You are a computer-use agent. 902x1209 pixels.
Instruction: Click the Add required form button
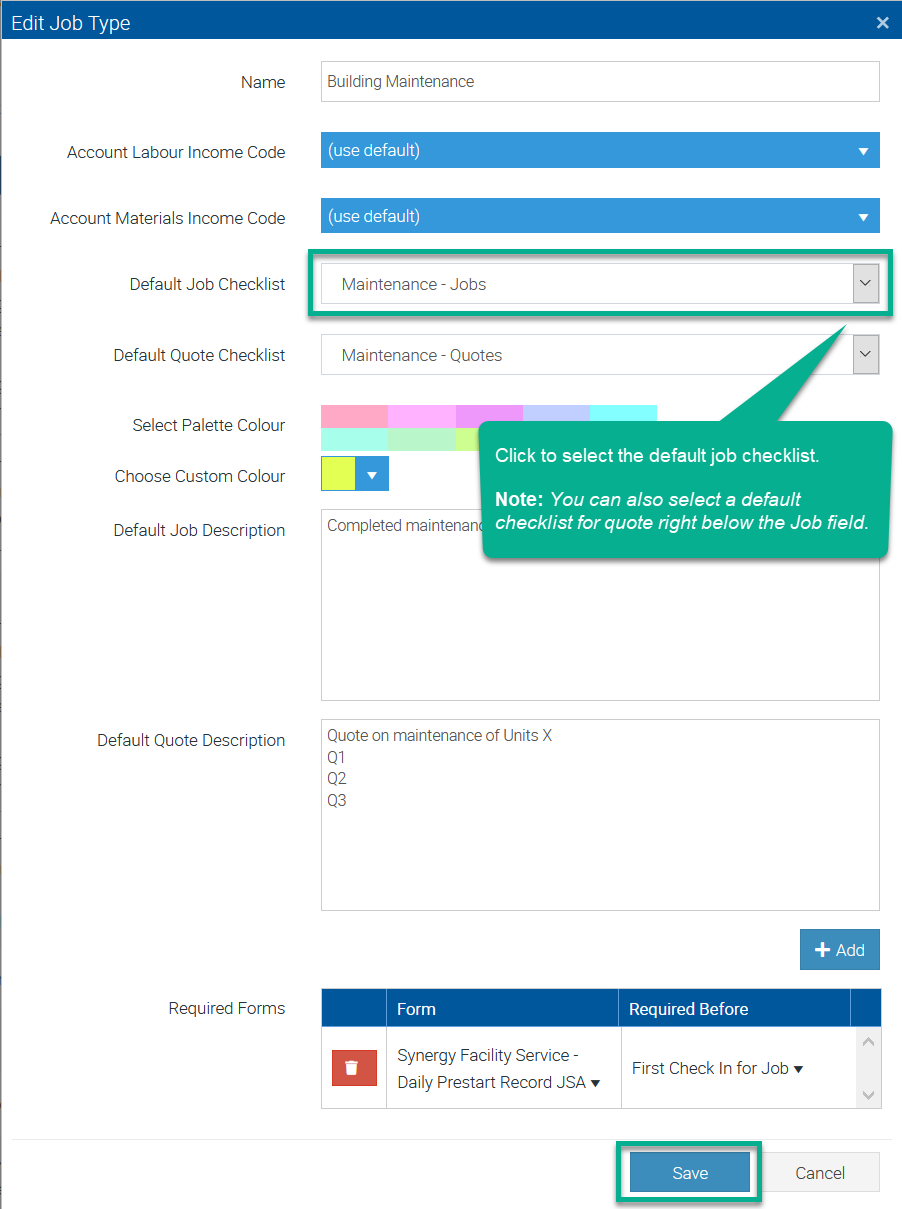tap(839, 950)
